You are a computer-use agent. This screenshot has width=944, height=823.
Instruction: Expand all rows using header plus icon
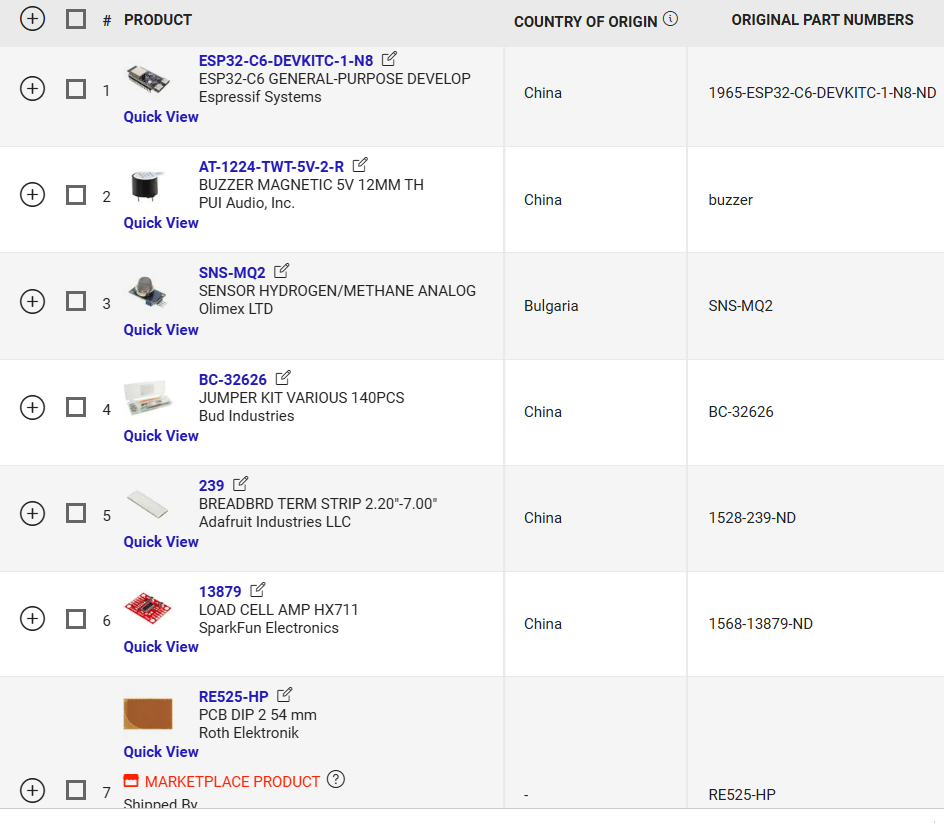pyautogui.click(x=33, y=19)
